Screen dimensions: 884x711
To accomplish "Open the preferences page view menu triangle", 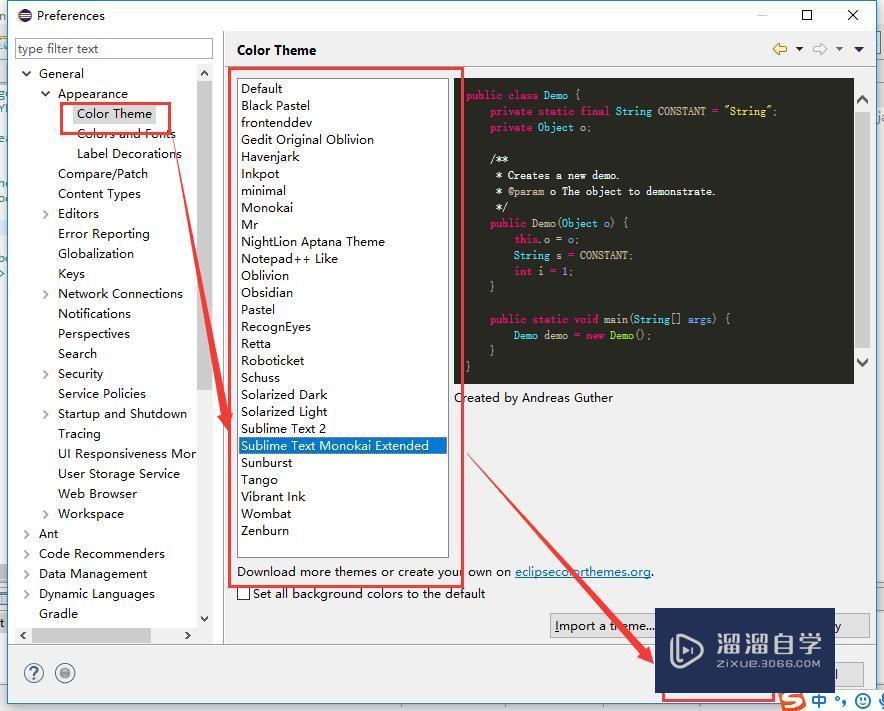I will click(x=859, y=49).
